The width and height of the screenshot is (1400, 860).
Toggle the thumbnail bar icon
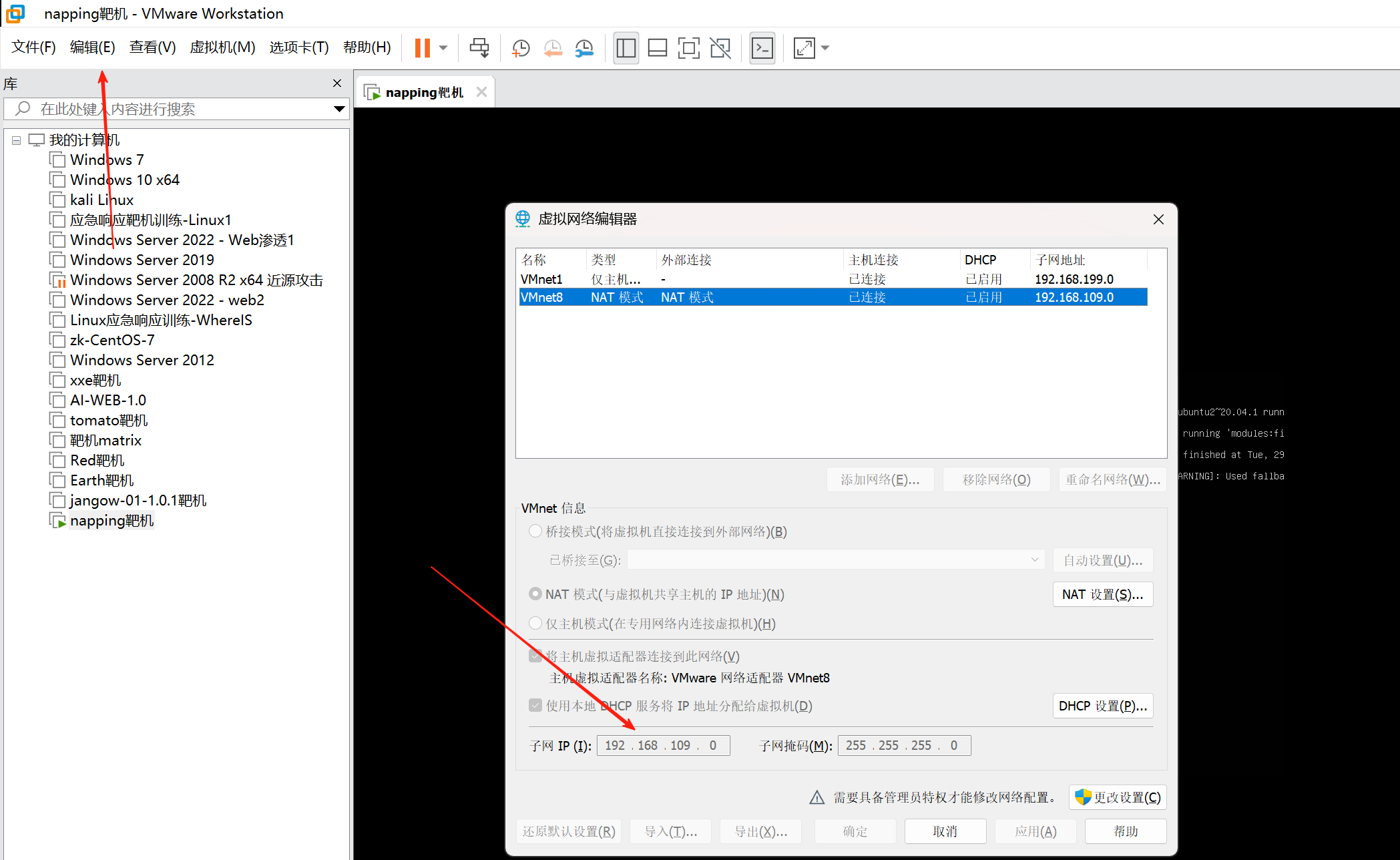pyautogui.click(x=658, y=47)
